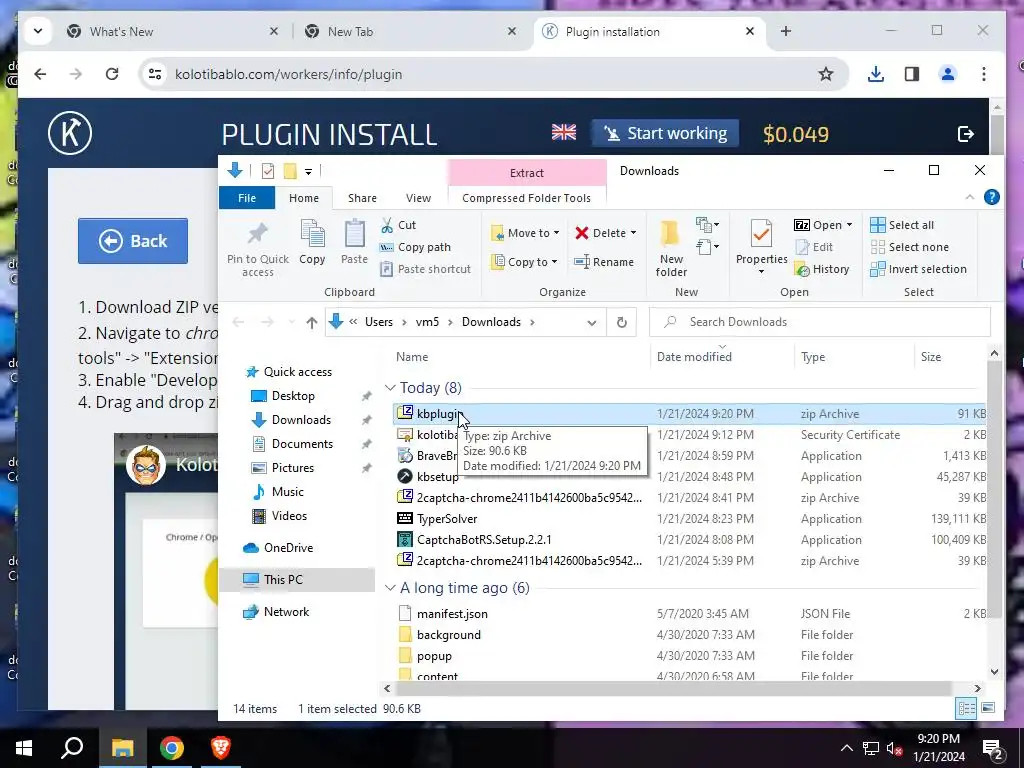Click the file list horizontal scrollbar

pos(673,688)
